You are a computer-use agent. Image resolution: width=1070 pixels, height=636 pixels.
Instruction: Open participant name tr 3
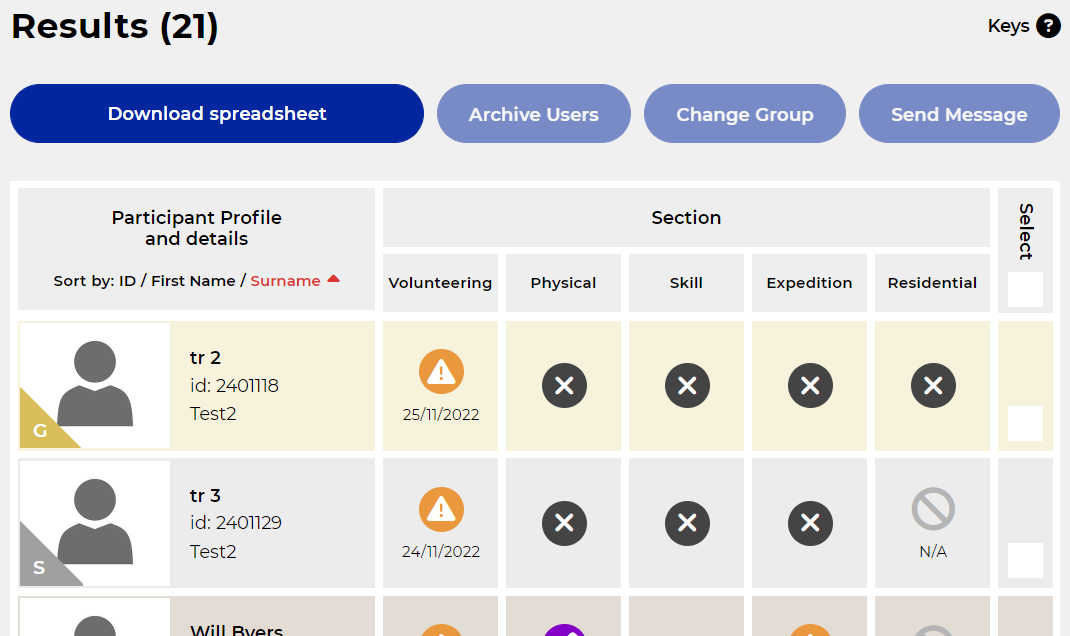point(205,495)
